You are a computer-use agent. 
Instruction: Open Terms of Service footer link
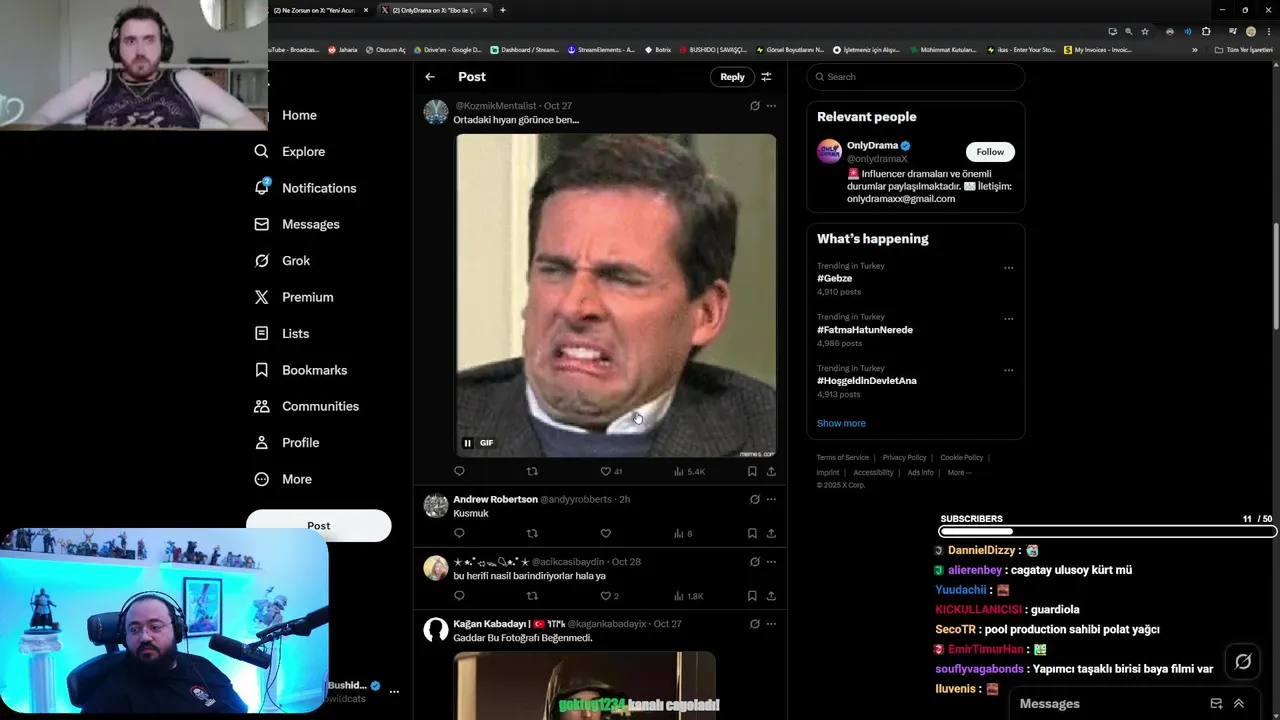[843, 458]
